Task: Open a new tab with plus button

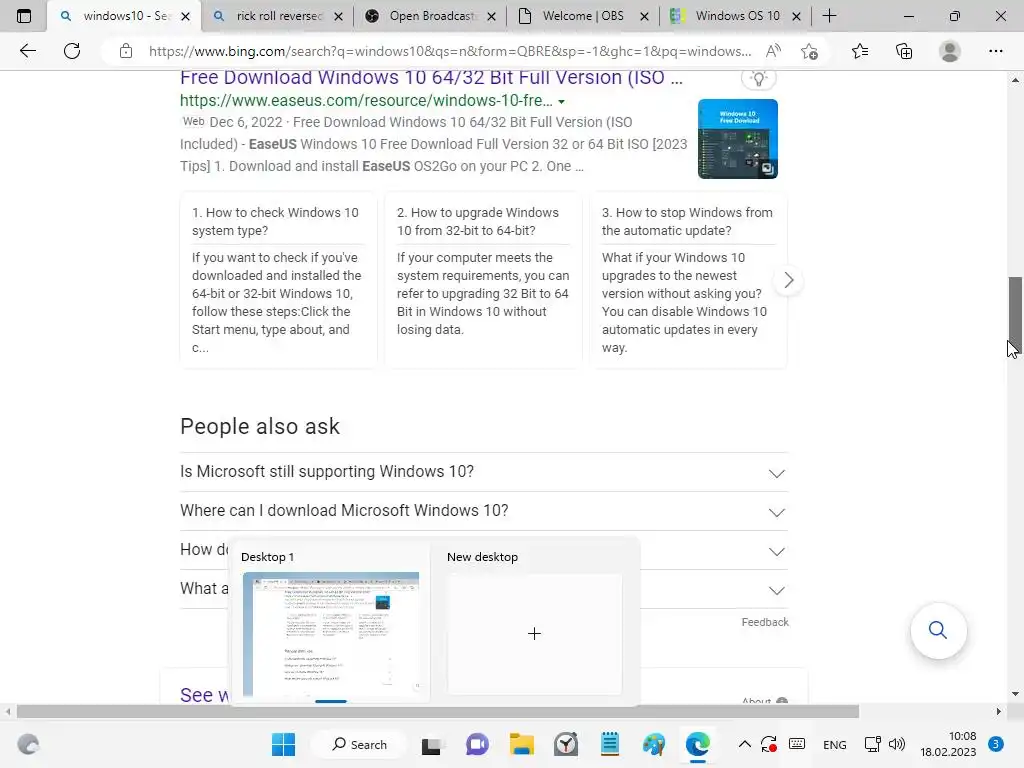Action: click(x=829, y=16)
